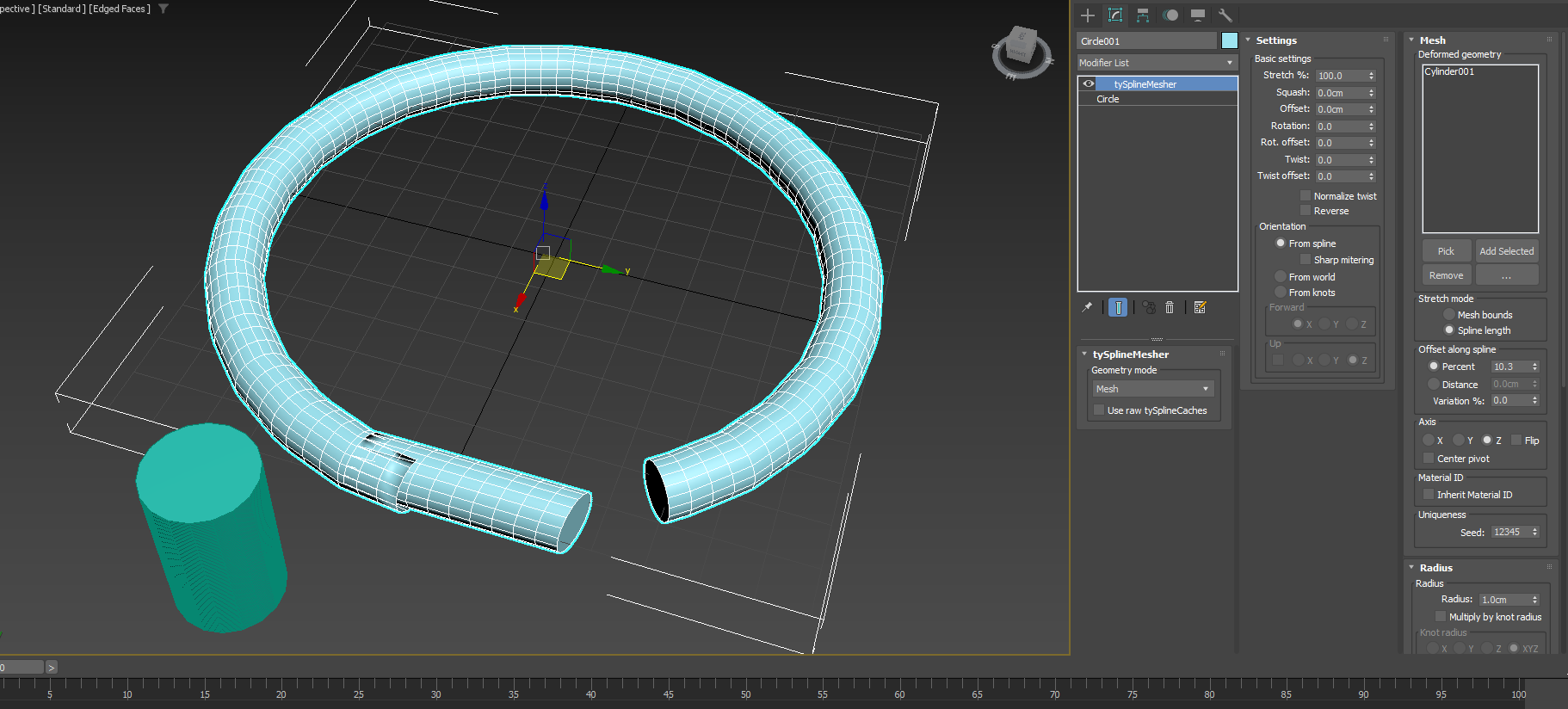Screen dimensions: 1568x709
Task: Select the Mesh bounds stretch mode
Action: coord(1449,315)
